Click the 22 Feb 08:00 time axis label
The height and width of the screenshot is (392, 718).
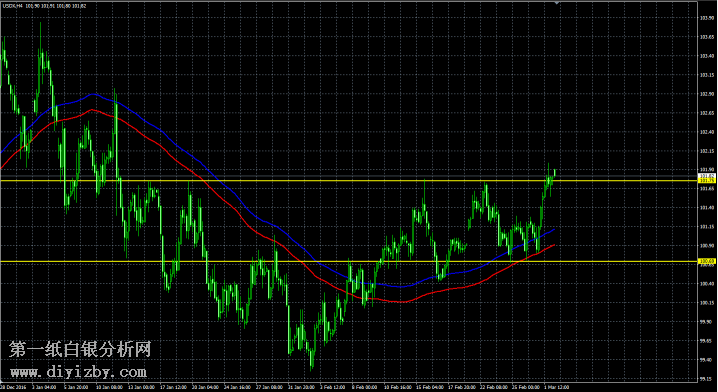point(493,387)
